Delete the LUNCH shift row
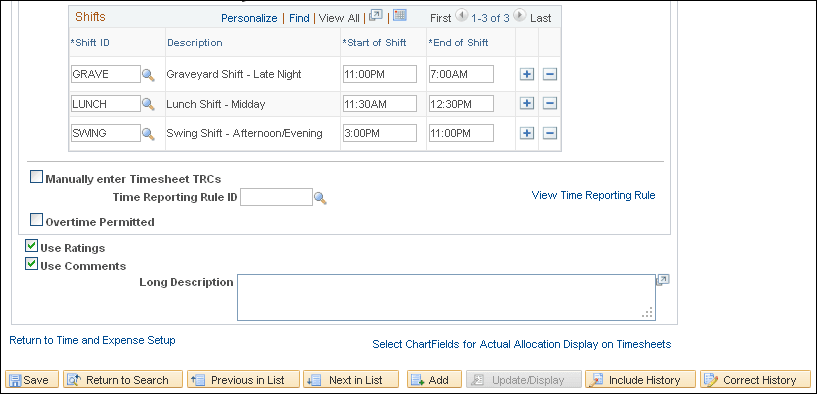 point(550,104)
